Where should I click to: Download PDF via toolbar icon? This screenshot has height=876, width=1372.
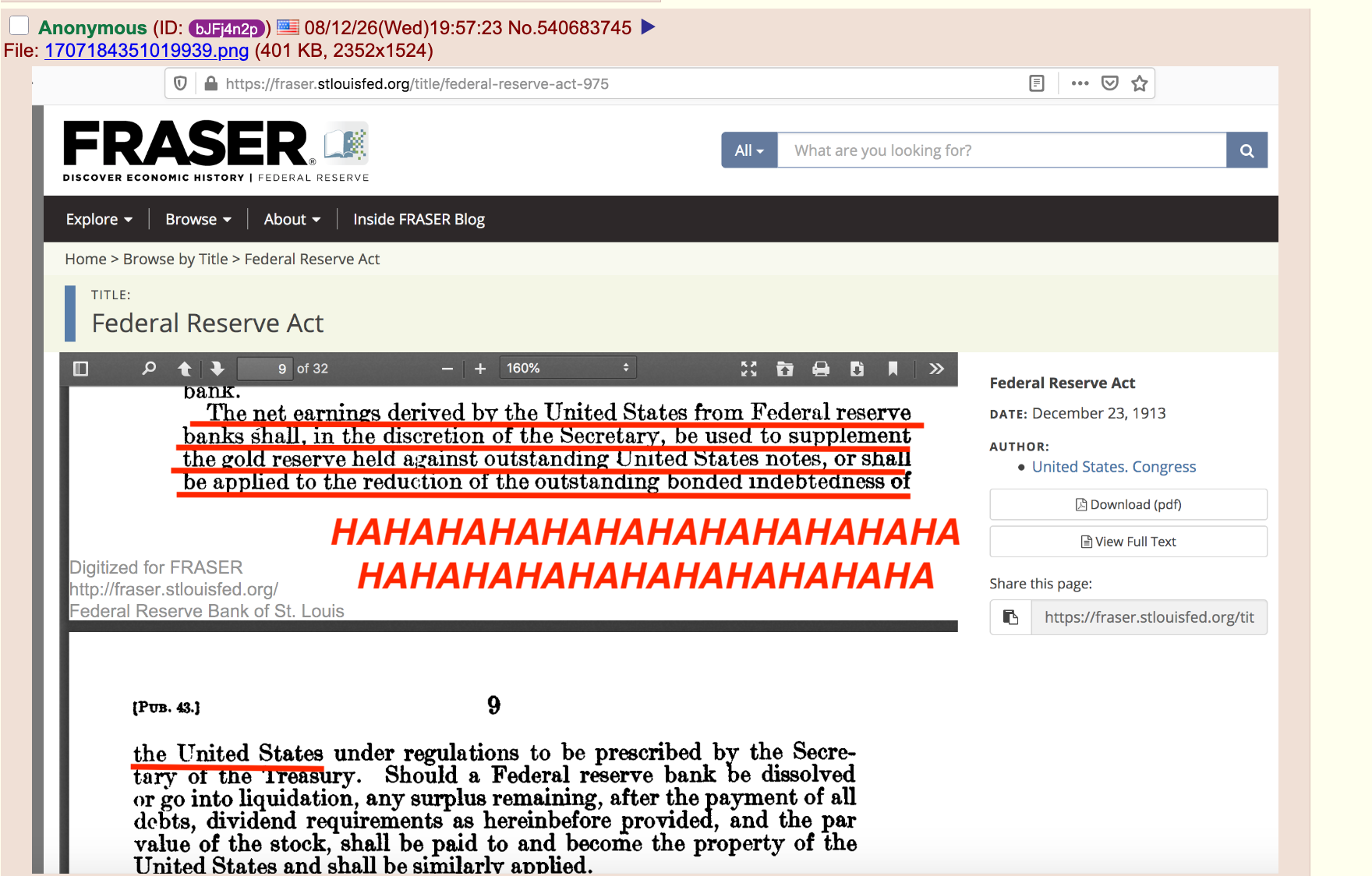point(857,369)
